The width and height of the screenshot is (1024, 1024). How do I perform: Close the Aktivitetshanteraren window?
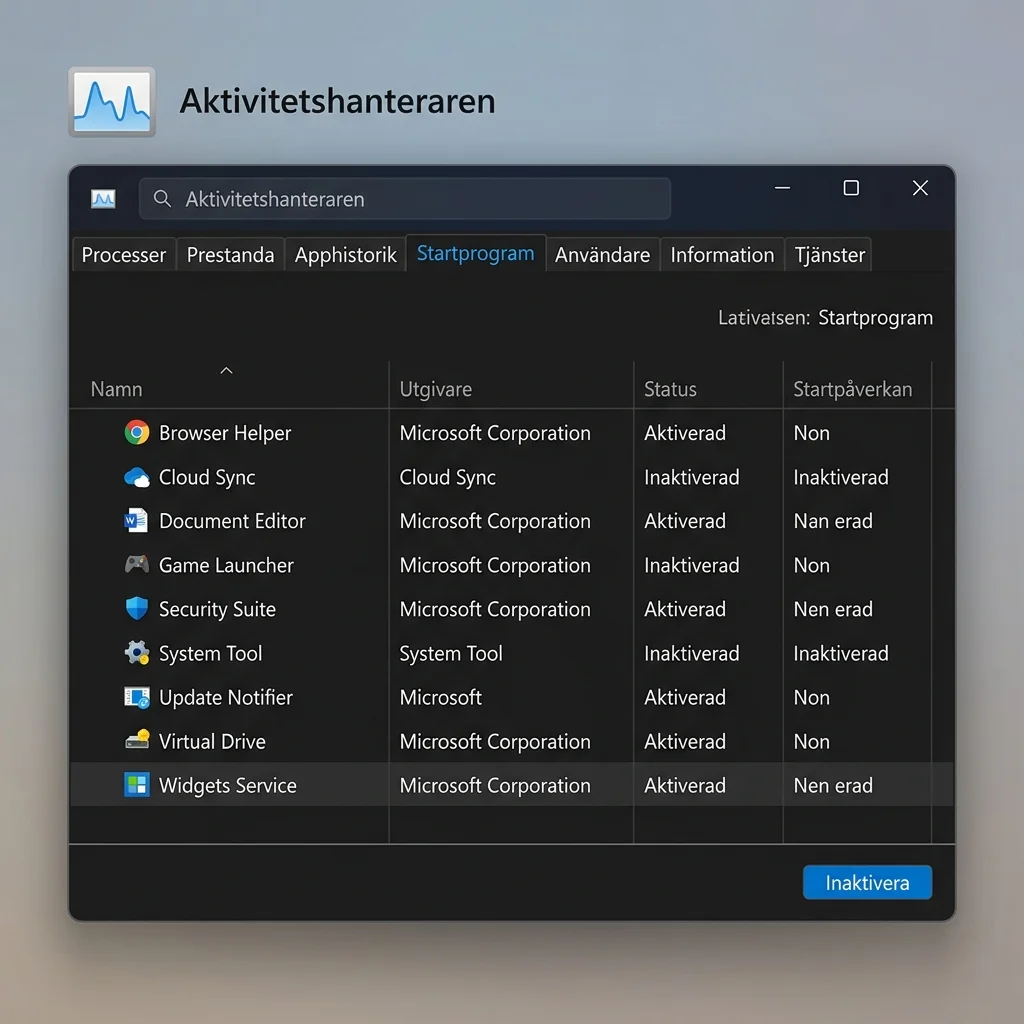920,188
